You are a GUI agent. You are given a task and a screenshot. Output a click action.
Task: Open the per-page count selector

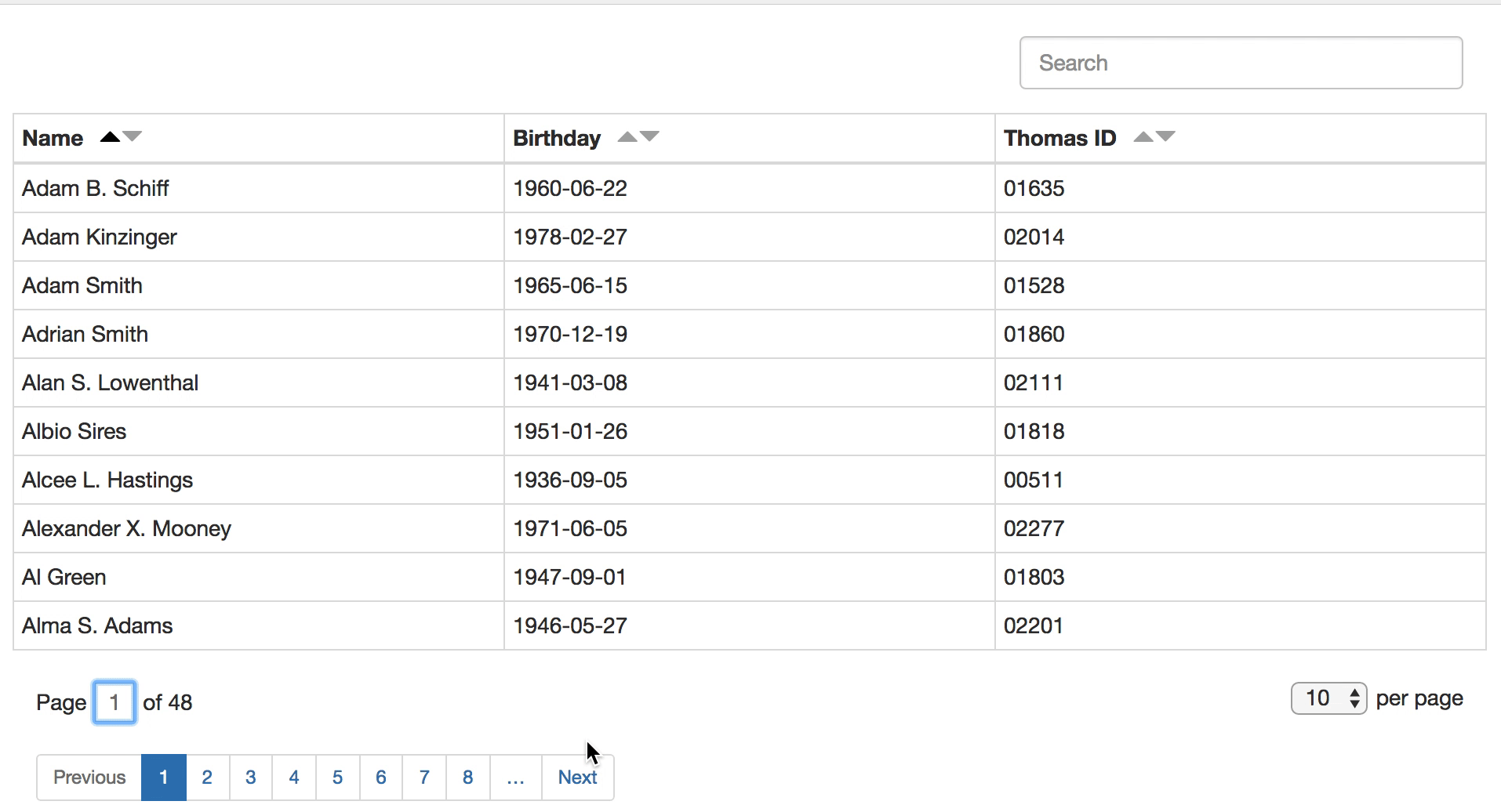pyautogui.click(x=1328, y=698)
